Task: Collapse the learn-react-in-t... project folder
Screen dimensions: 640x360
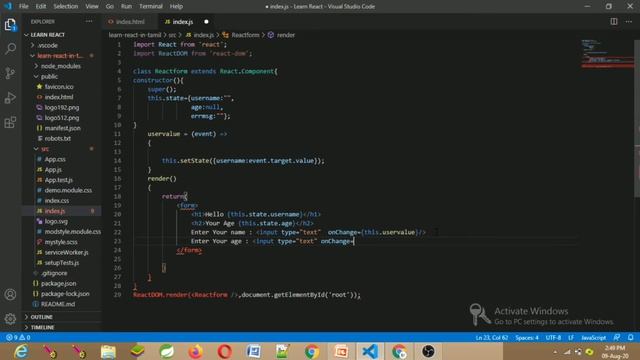Action: (x=61, y=56)
